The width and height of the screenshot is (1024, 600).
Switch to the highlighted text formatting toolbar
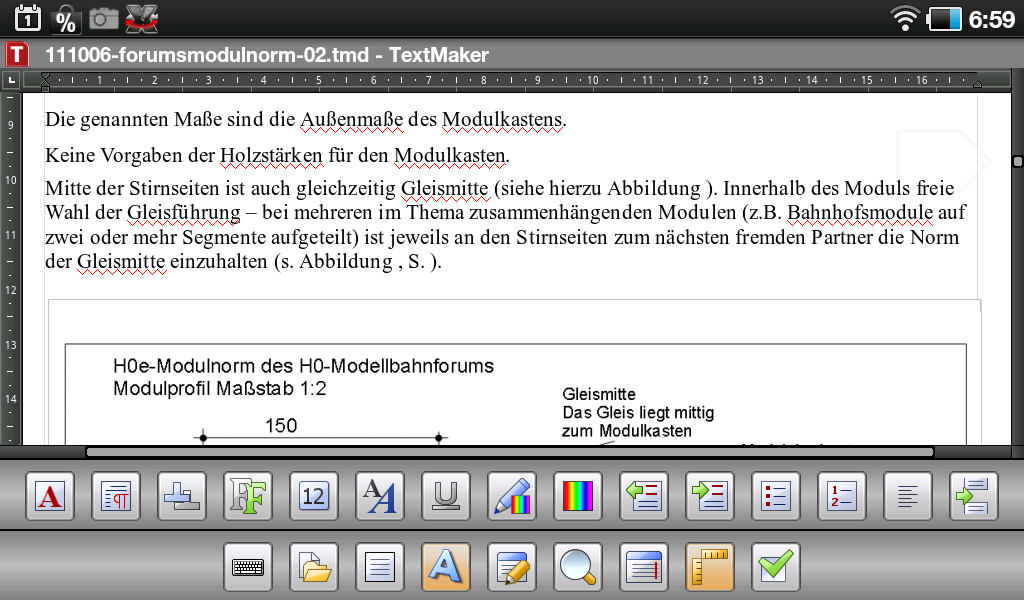point(446,568)
